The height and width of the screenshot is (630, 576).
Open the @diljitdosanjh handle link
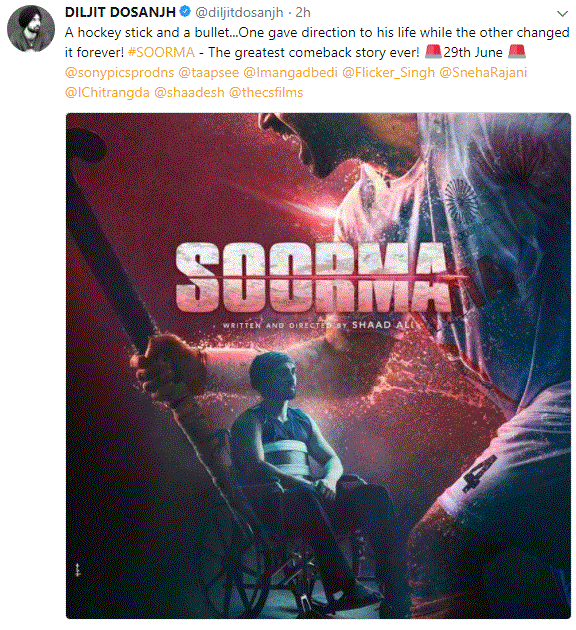tap(239, 12)
